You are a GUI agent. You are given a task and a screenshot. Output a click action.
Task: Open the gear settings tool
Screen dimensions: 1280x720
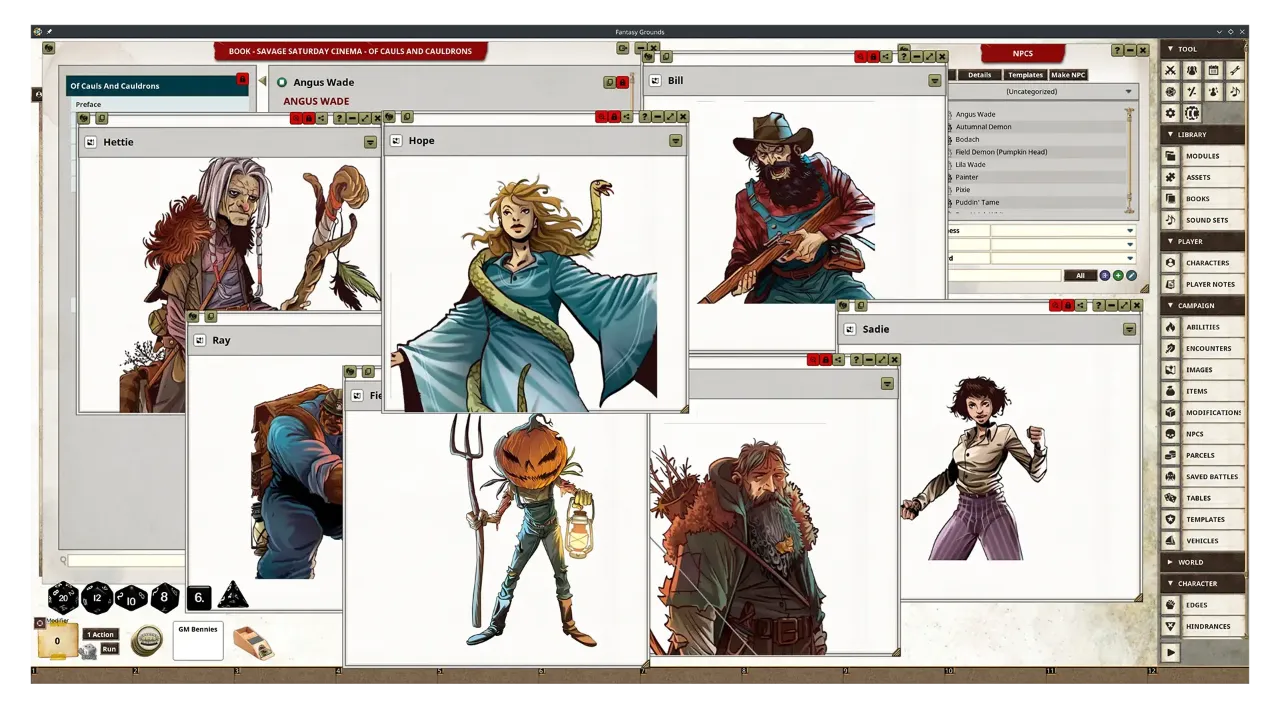(x=1171, y=113)
